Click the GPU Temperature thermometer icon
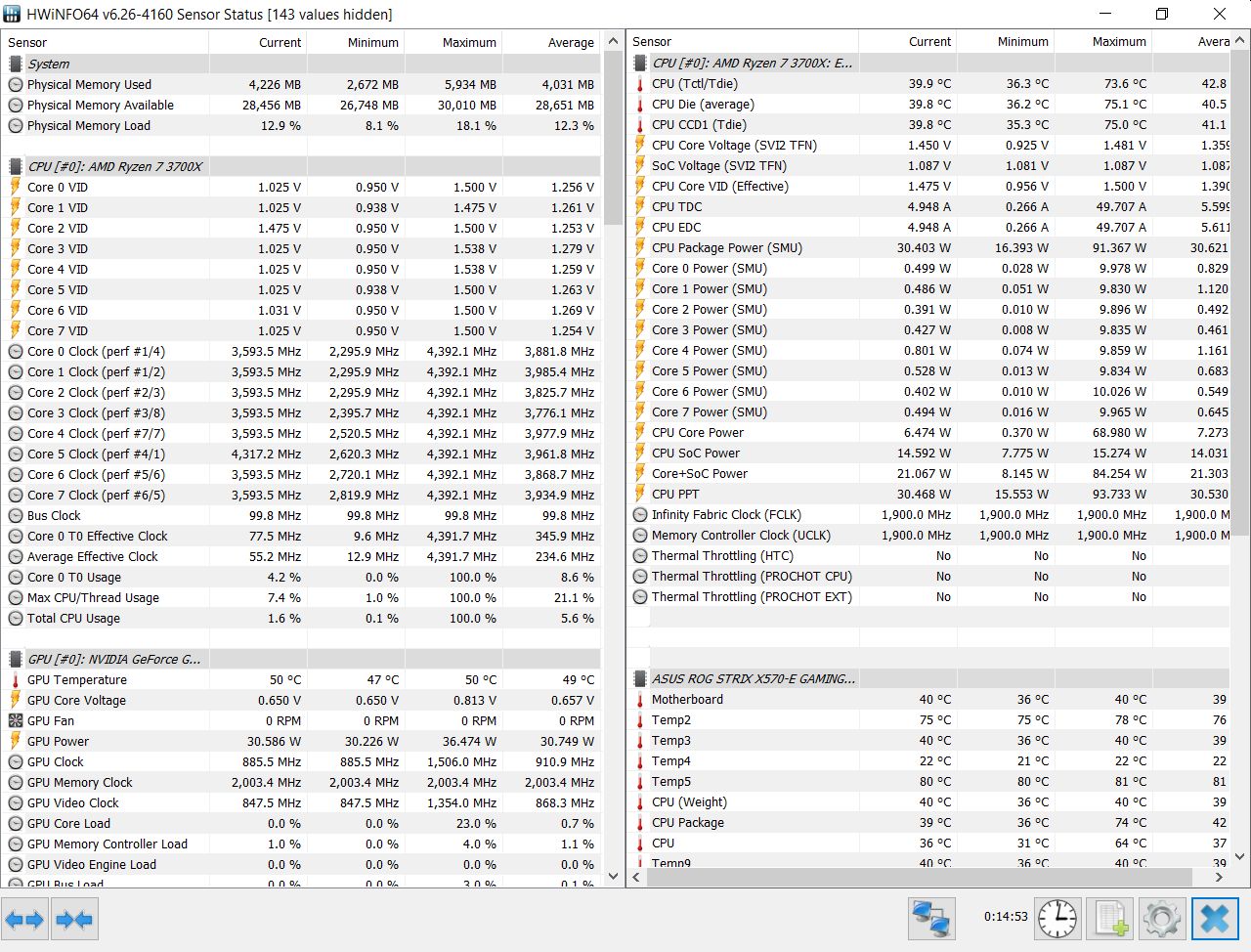The height and width of the screenshot is (952, 1251). (x=16, y=679)
